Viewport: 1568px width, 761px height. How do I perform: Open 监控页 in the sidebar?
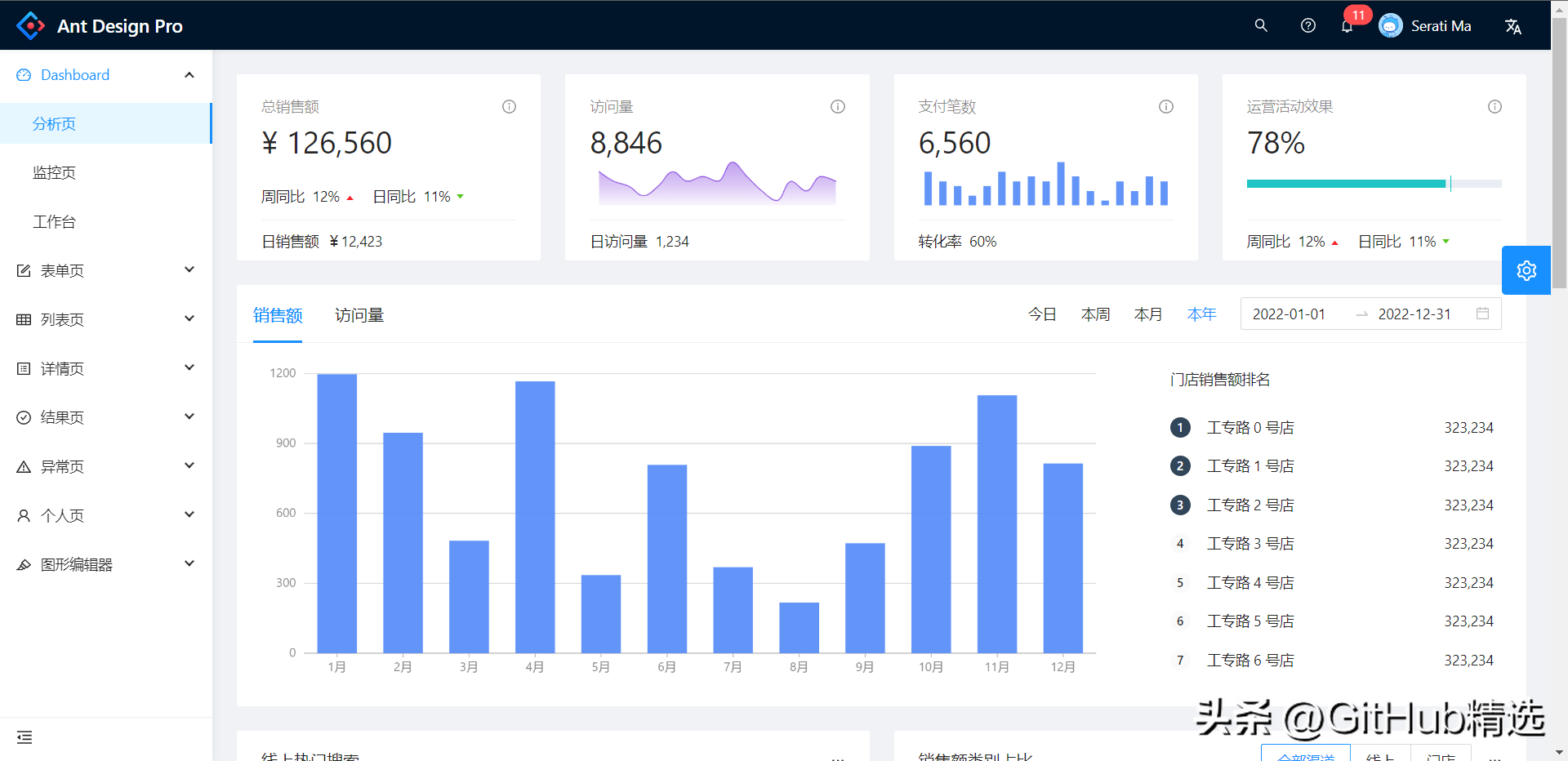(55, 172)
